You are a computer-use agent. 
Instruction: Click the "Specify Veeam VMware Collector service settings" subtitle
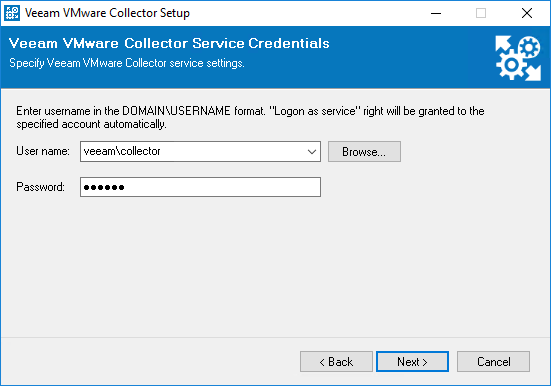pos(127,63)
